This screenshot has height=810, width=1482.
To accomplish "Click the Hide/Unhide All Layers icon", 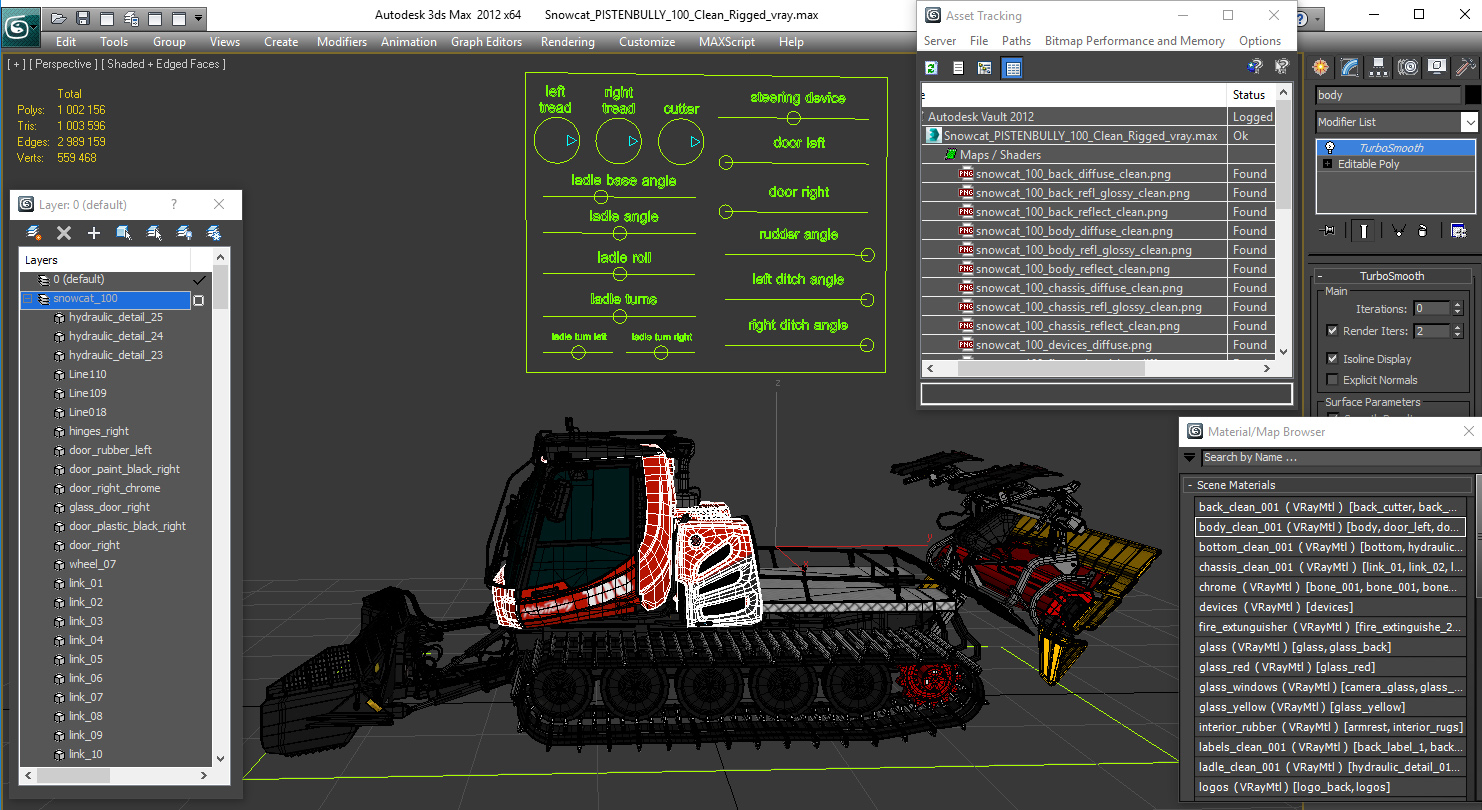I will pyautogui.click(x=184, y=232).
